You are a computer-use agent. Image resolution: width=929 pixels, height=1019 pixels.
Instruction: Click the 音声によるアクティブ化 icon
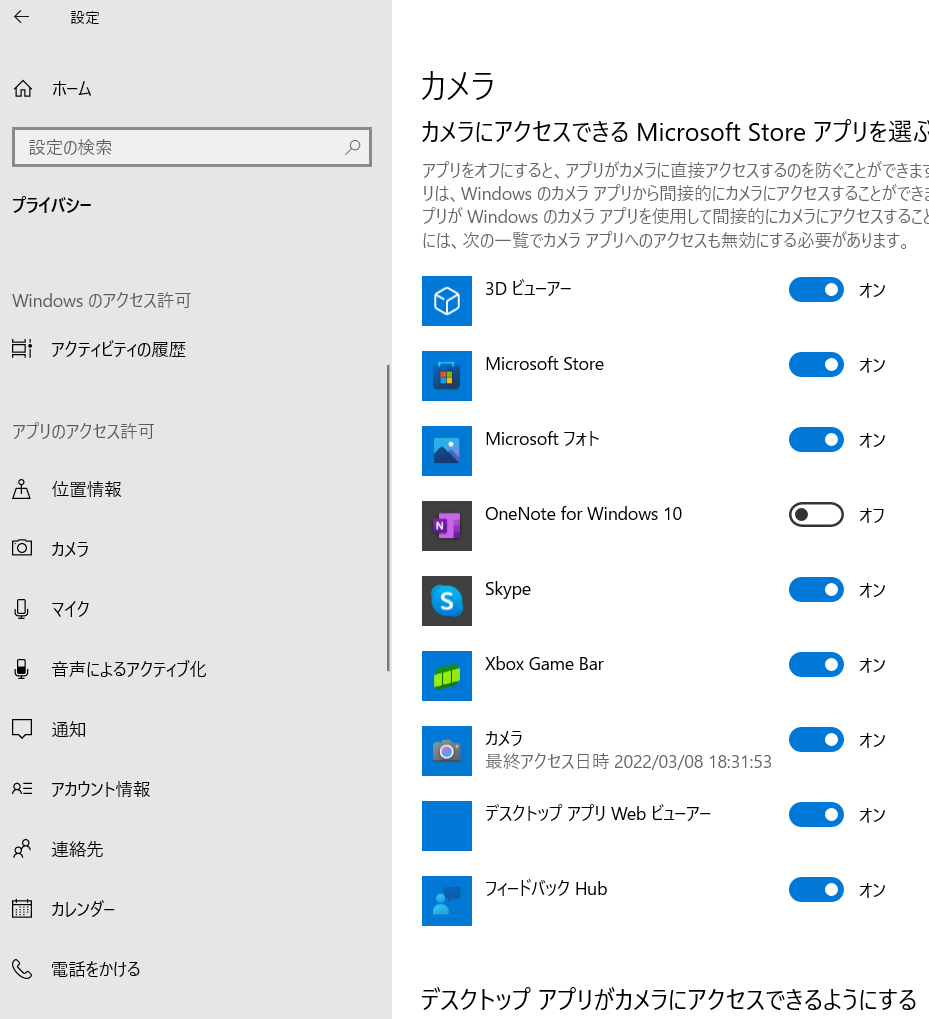point(21,669)
